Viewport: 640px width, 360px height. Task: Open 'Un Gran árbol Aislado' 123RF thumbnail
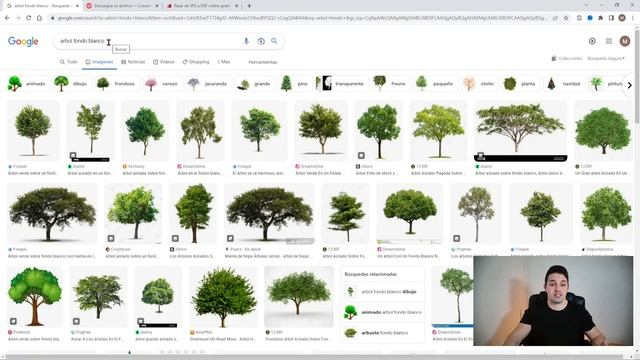tap(603, 131)
